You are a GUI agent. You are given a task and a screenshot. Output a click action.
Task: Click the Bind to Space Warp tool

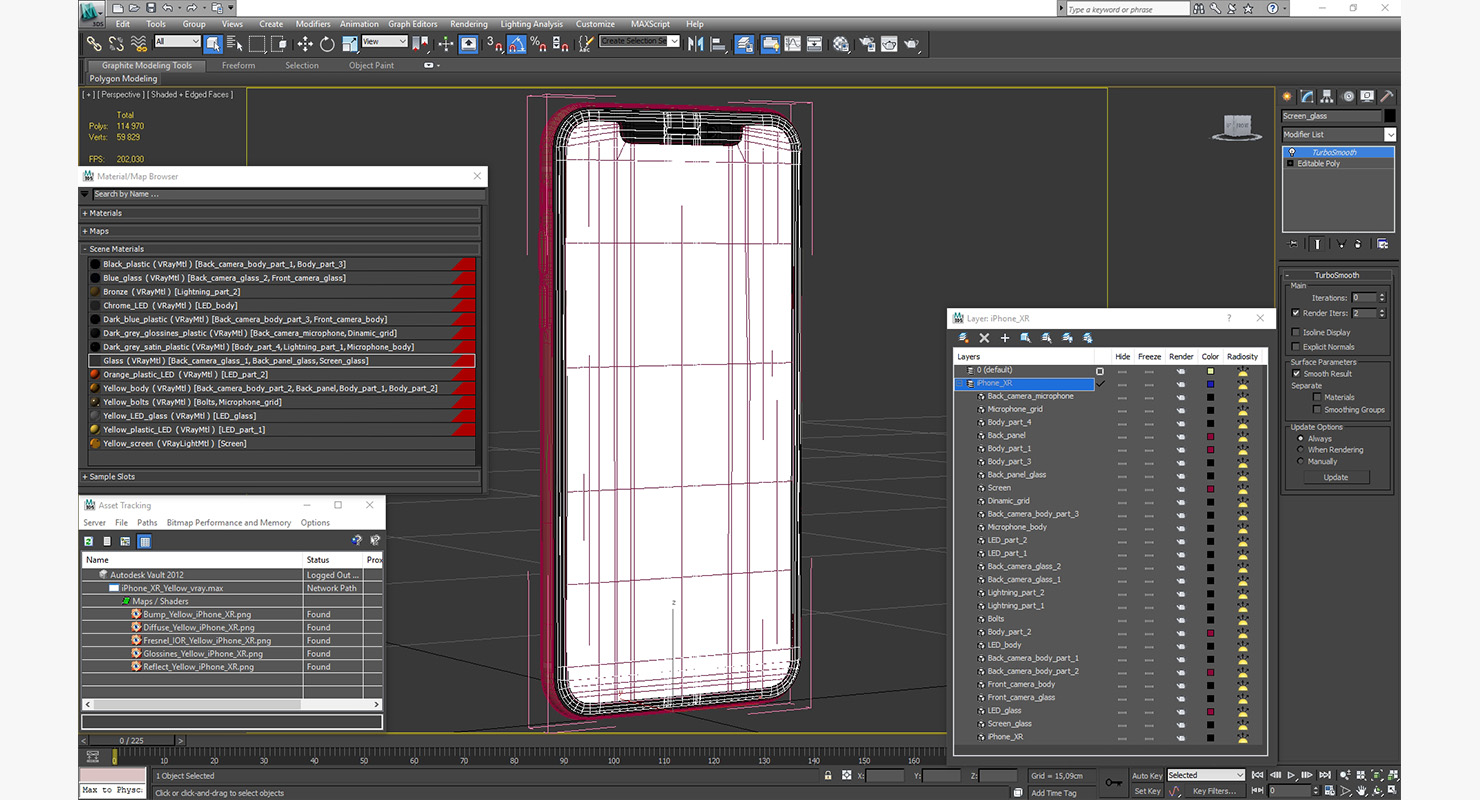tap(139, 44)
